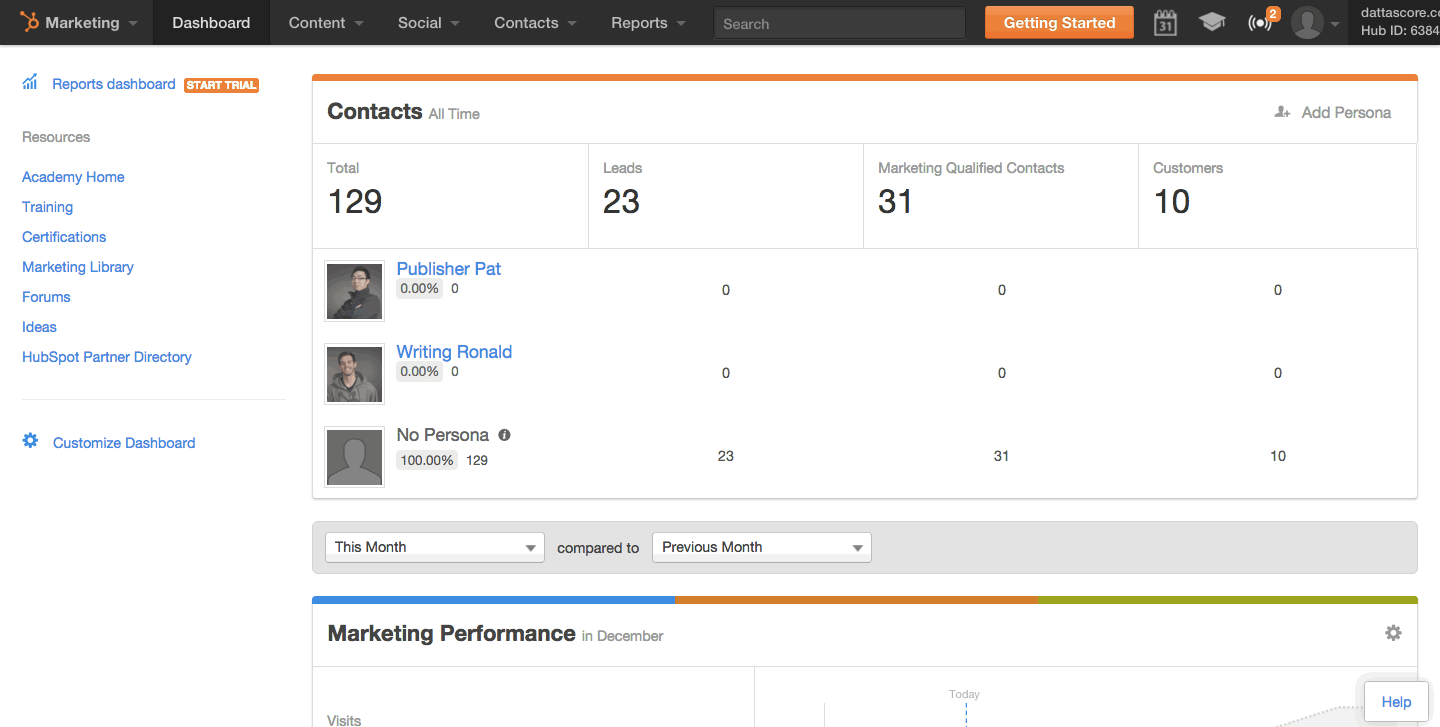Viewport: 1440px width, 727px height.
Task: Click Writing Ronald's photo thumbnail
Action: point(354,374)
